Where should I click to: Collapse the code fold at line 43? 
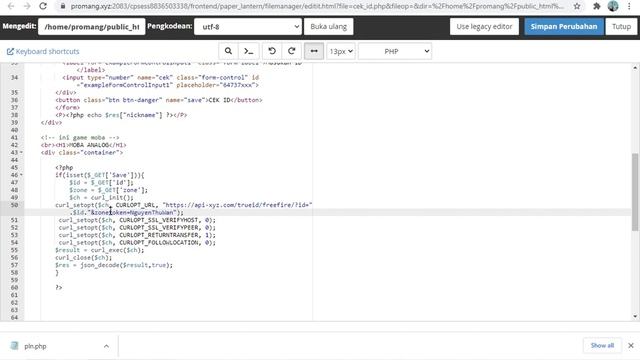point(21,152)
